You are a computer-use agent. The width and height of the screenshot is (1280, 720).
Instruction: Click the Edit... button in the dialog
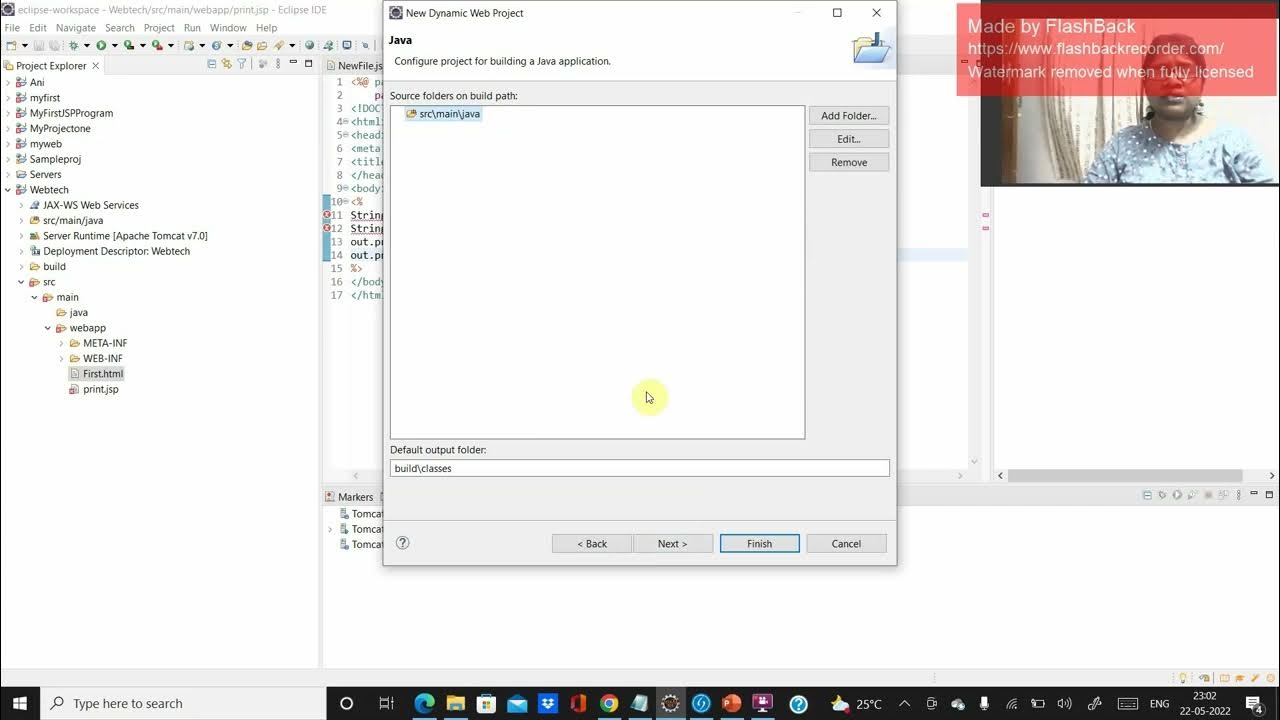point(848,139)
